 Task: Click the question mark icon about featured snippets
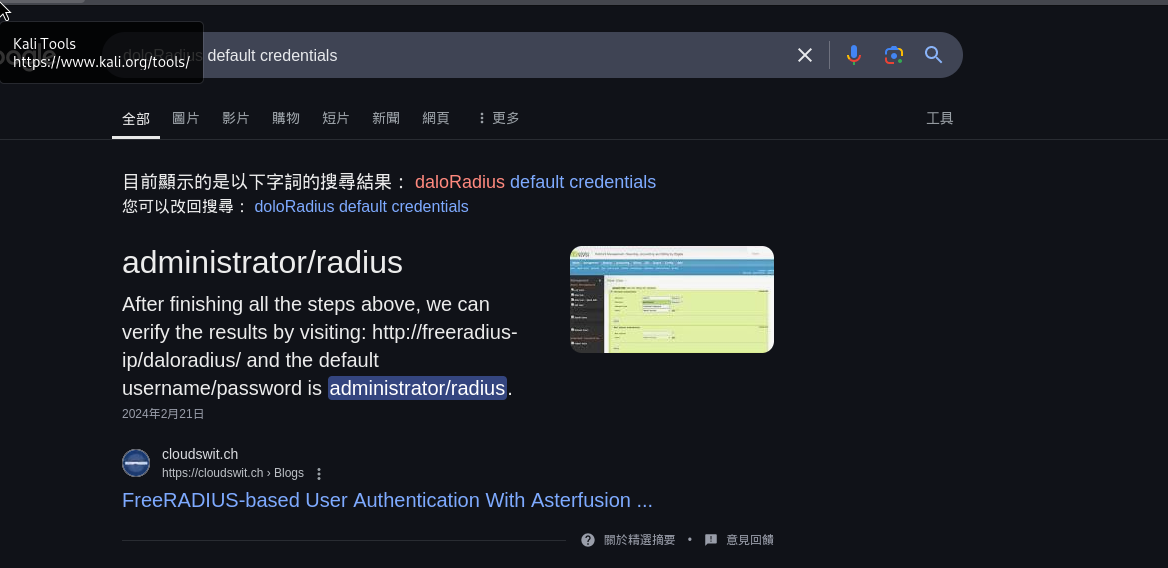tap(588, 540)
